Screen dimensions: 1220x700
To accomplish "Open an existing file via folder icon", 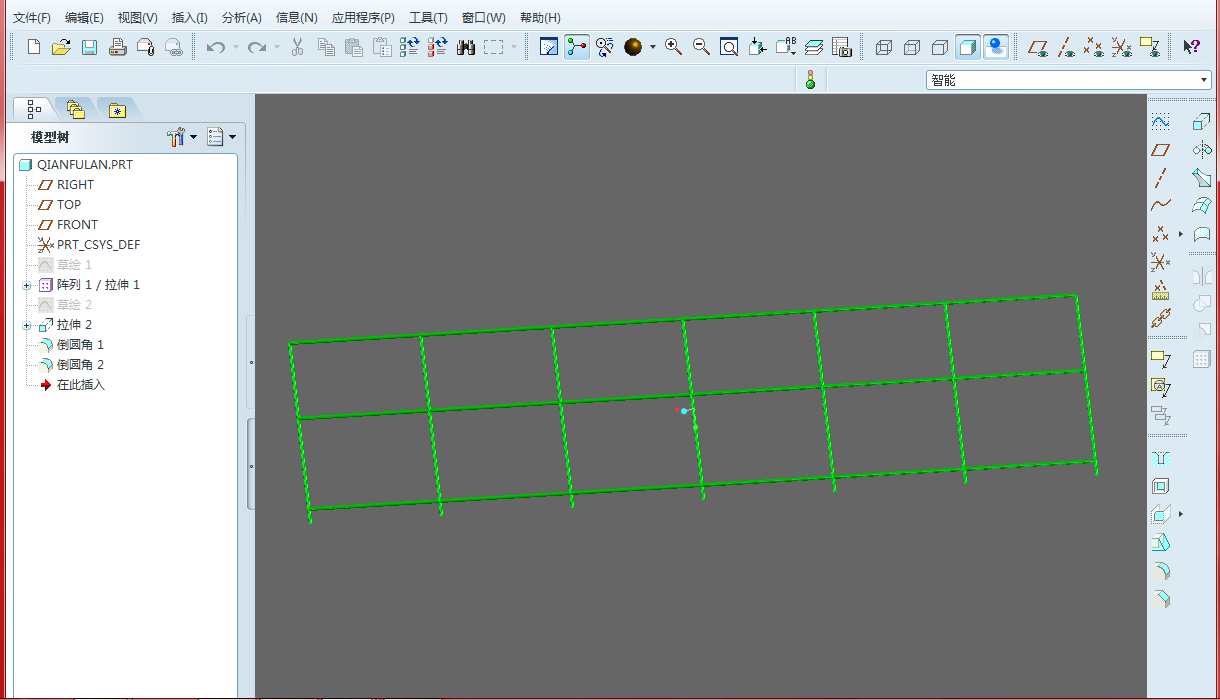I will (x=61, y=47).
